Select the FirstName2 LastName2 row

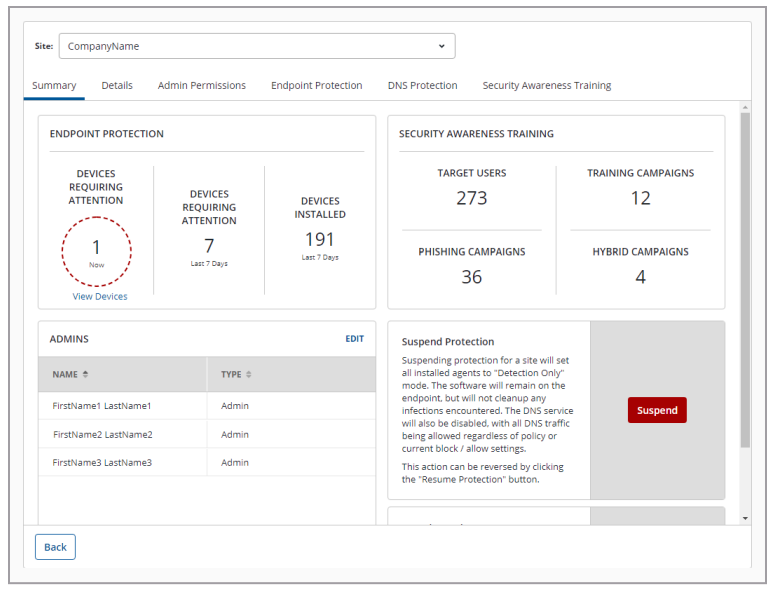click(x=207, y=434)
